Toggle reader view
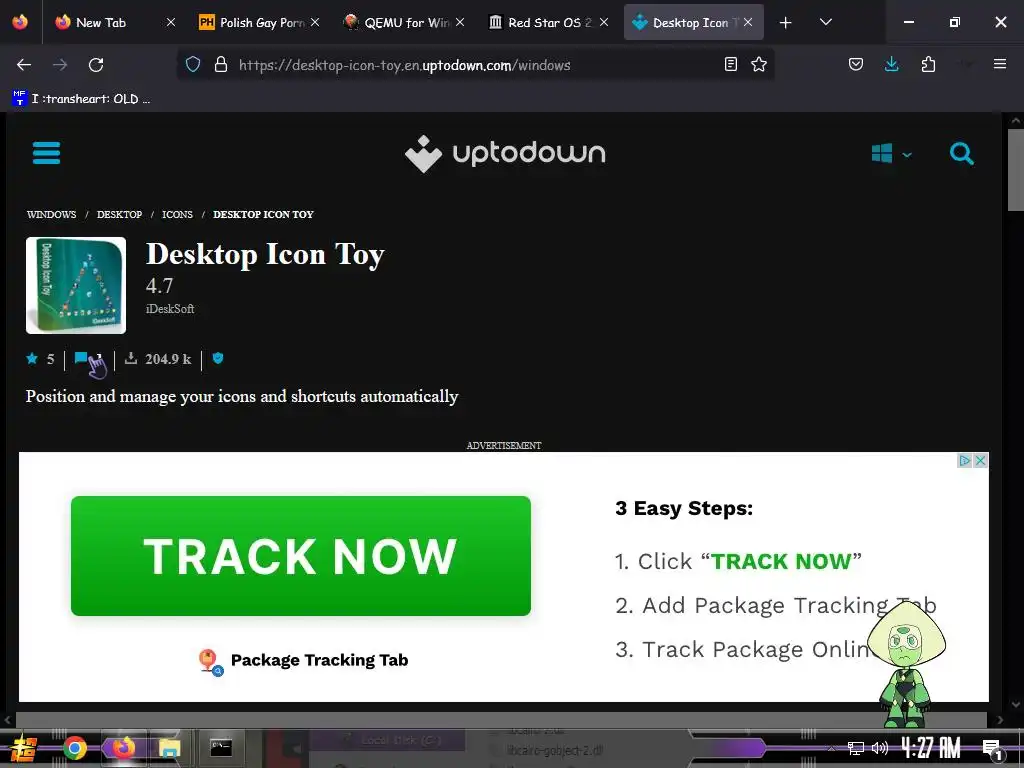Image resolution: width=1024 pixels, height=768 pixels. [x=731, y=64]
